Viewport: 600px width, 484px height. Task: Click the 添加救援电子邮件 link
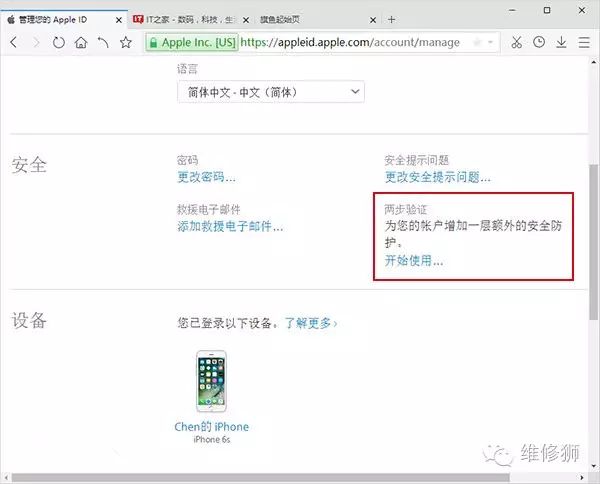tap(230, 227)
